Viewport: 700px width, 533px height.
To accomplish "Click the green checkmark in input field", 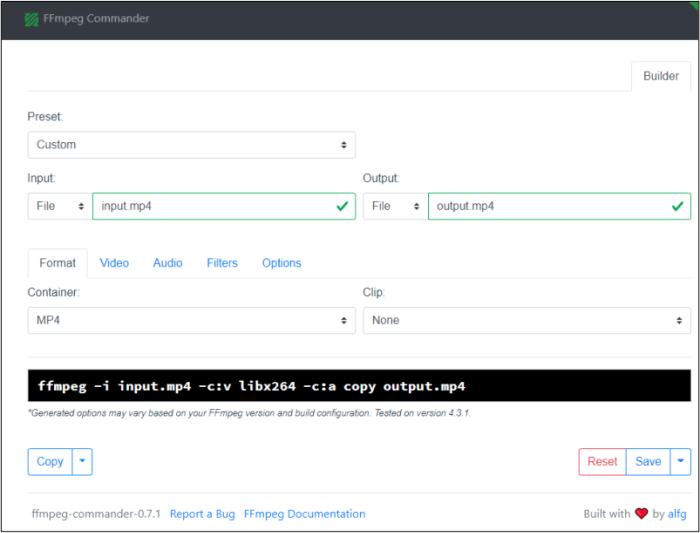I will pyautogui.click(x=342, y=206).
